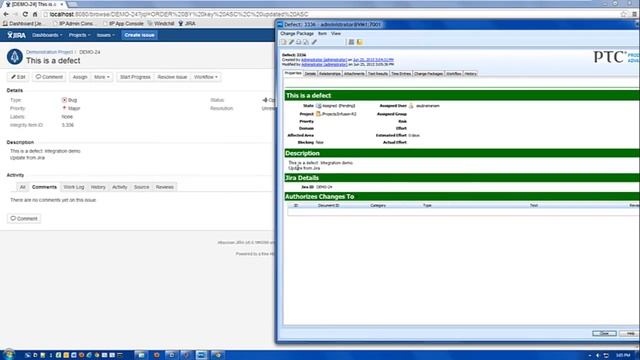Click the print toolbar icon in Defect window
Viewport: 640px width, 360px height.
pyautogui.click(x=298, y=42)
